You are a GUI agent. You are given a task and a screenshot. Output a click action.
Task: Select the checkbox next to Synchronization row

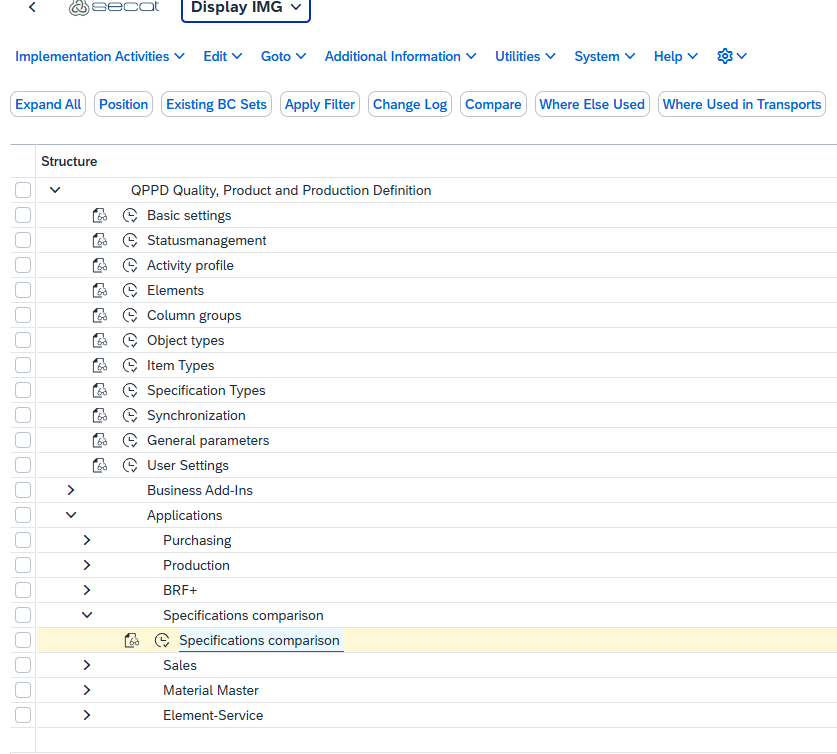click(x=23, y=415)
